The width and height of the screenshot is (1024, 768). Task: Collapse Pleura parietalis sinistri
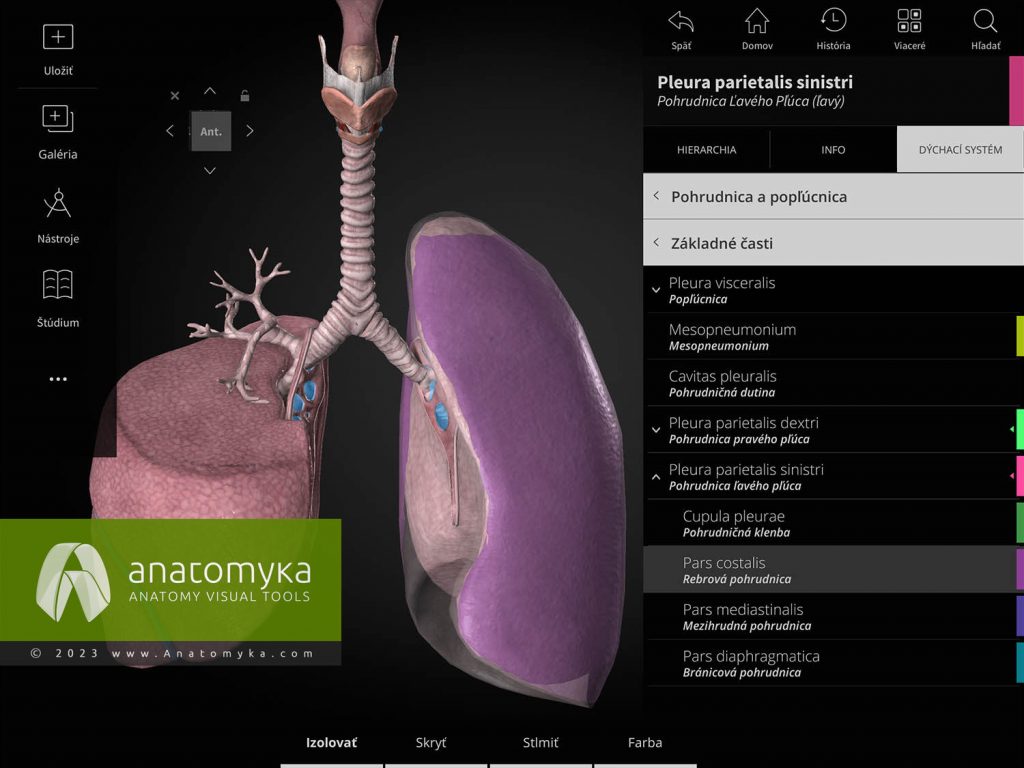[x=657, y=475]
